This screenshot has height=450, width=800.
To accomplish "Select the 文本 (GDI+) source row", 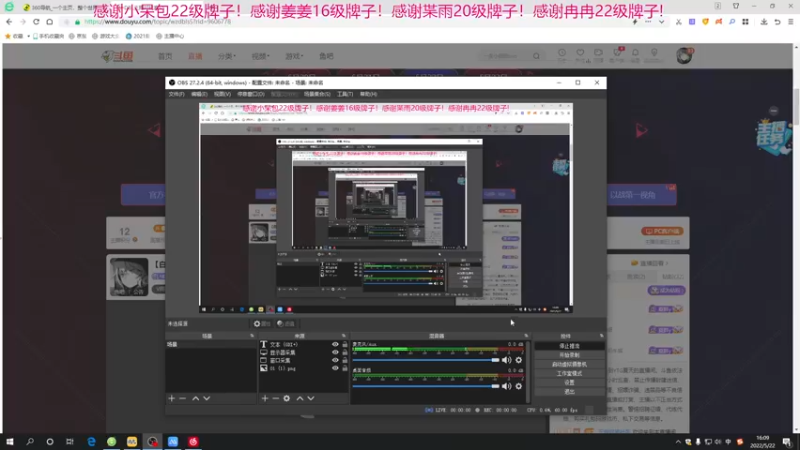I will click(x=304, y=344).
